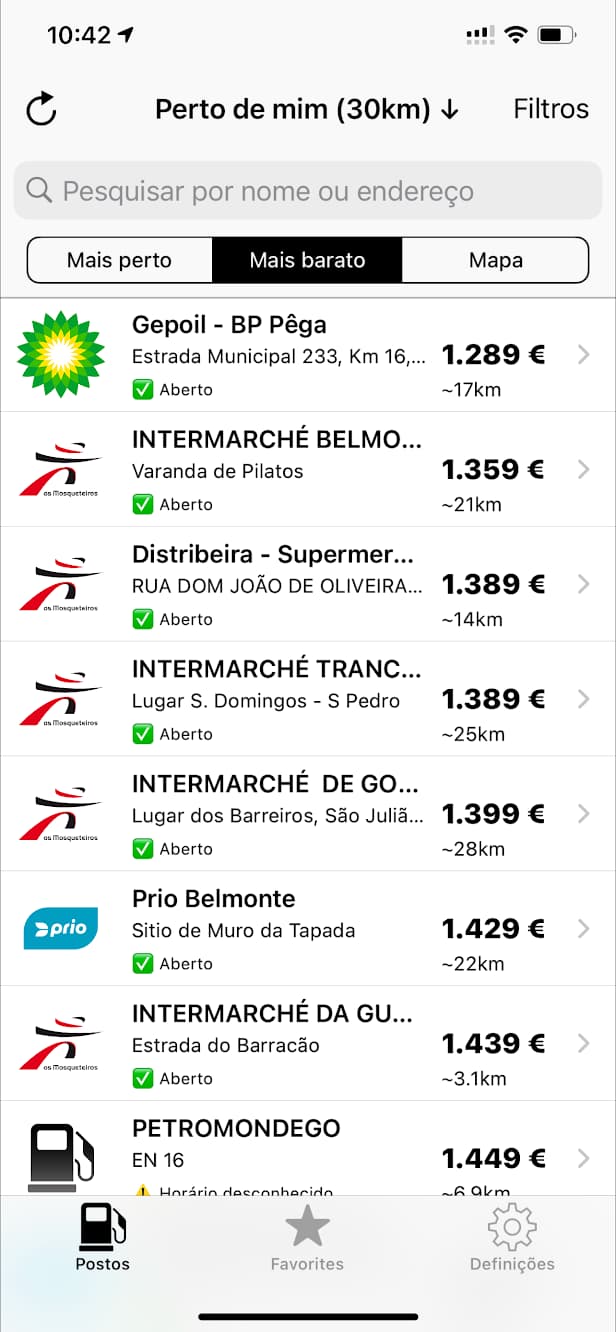Open chevron for Gepoil - BP Pêga
The width and height of the screenshot is (616, 1332).
coord(584,355)
